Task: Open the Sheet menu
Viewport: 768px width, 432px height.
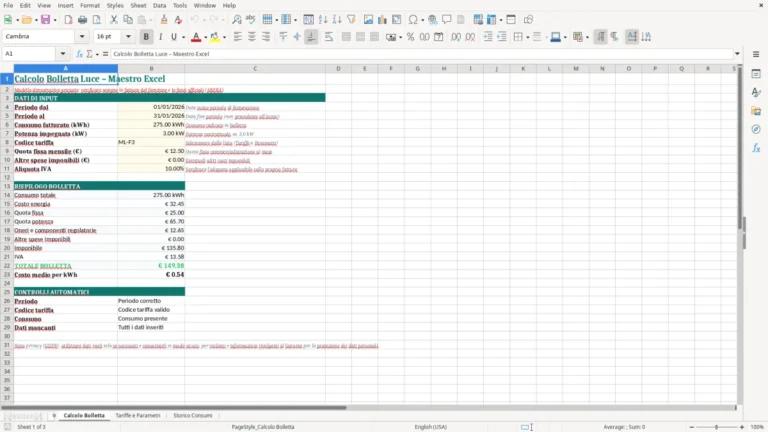Action: click(138, 5)
